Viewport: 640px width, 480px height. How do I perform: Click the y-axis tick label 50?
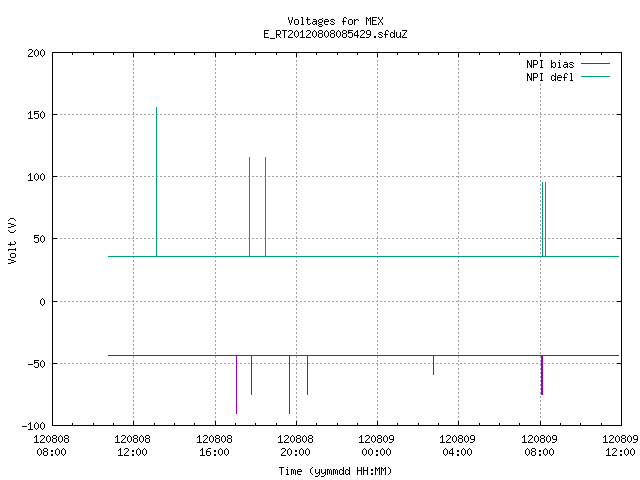tap(39, 239)
